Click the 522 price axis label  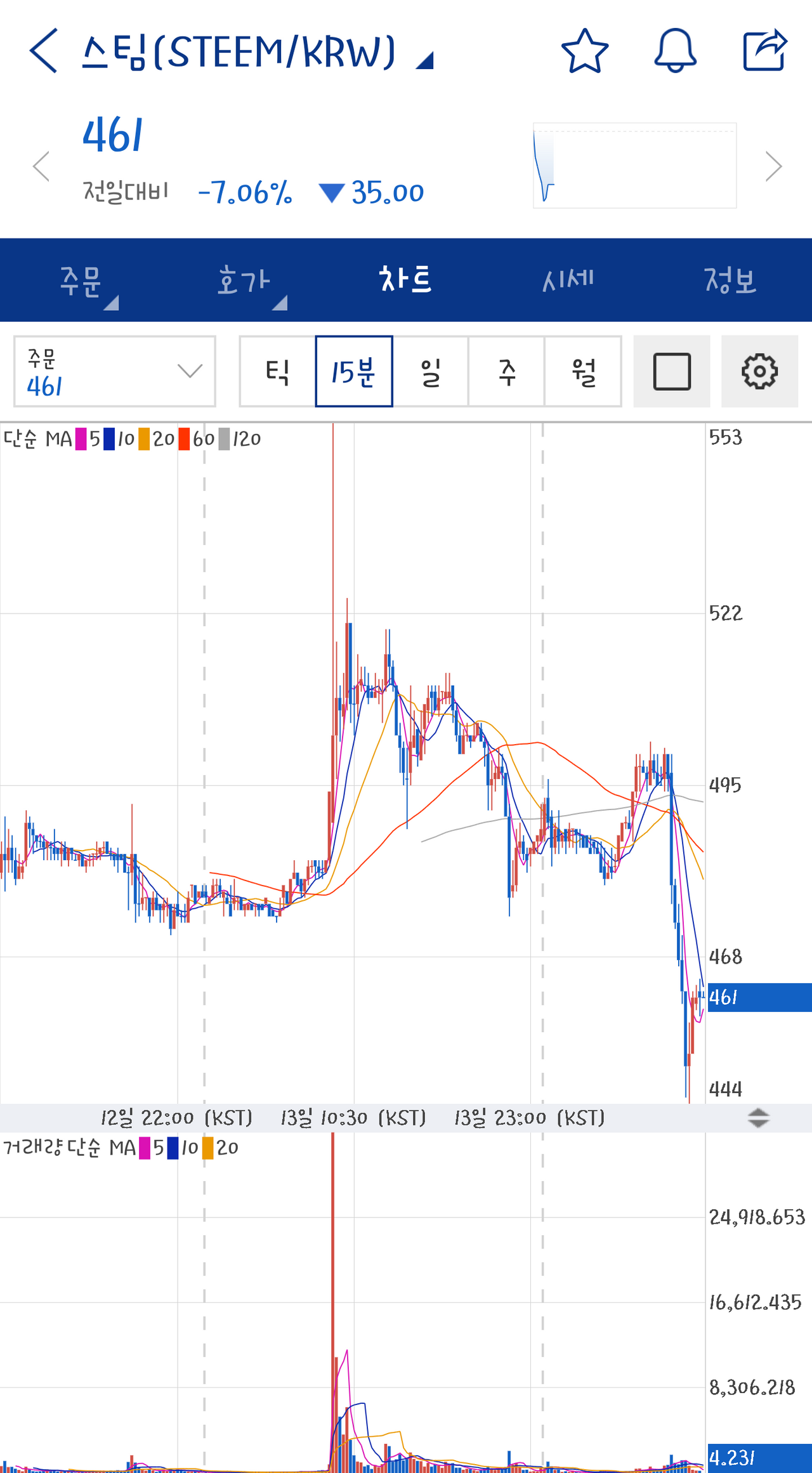726,613
